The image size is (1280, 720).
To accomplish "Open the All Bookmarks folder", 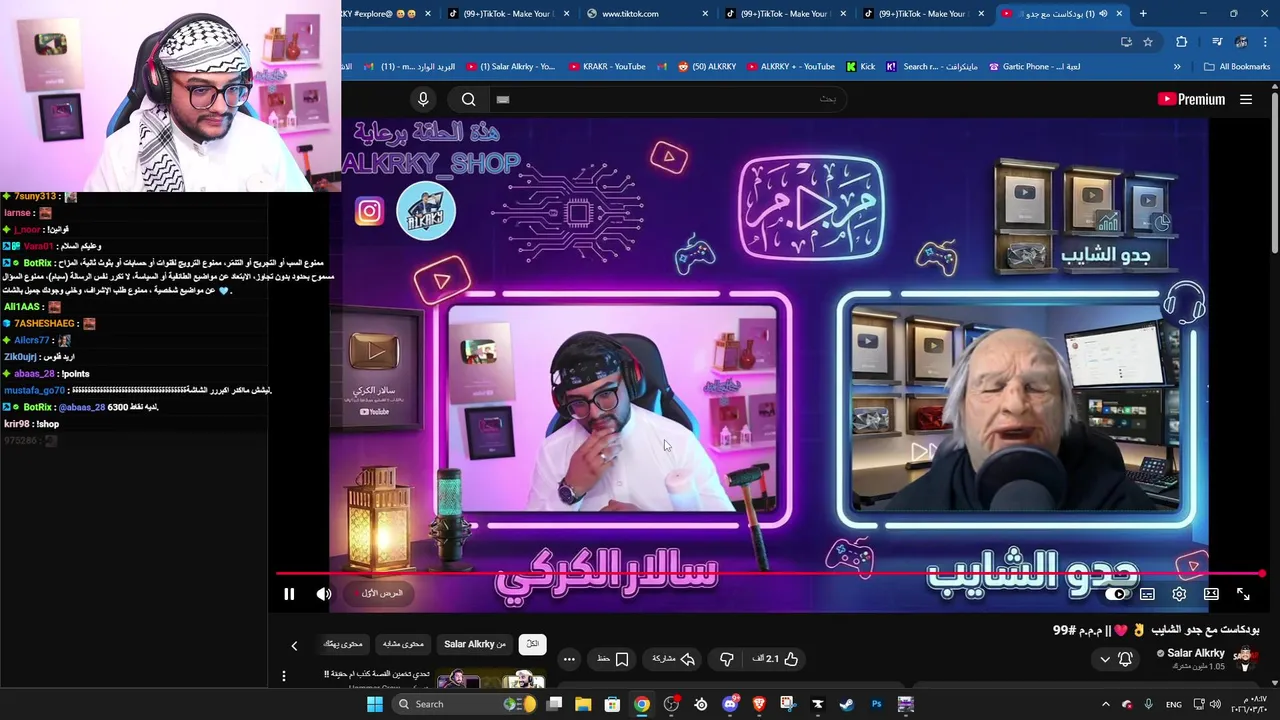I will click(1237, 67).
